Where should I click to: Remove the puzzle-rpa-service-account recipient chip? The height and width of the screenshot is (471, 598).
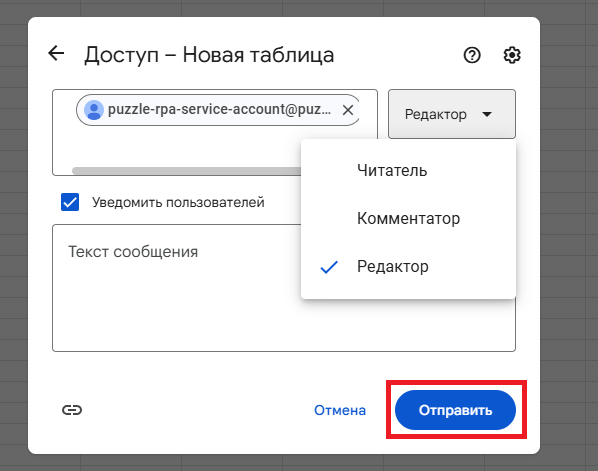[347, 110]
